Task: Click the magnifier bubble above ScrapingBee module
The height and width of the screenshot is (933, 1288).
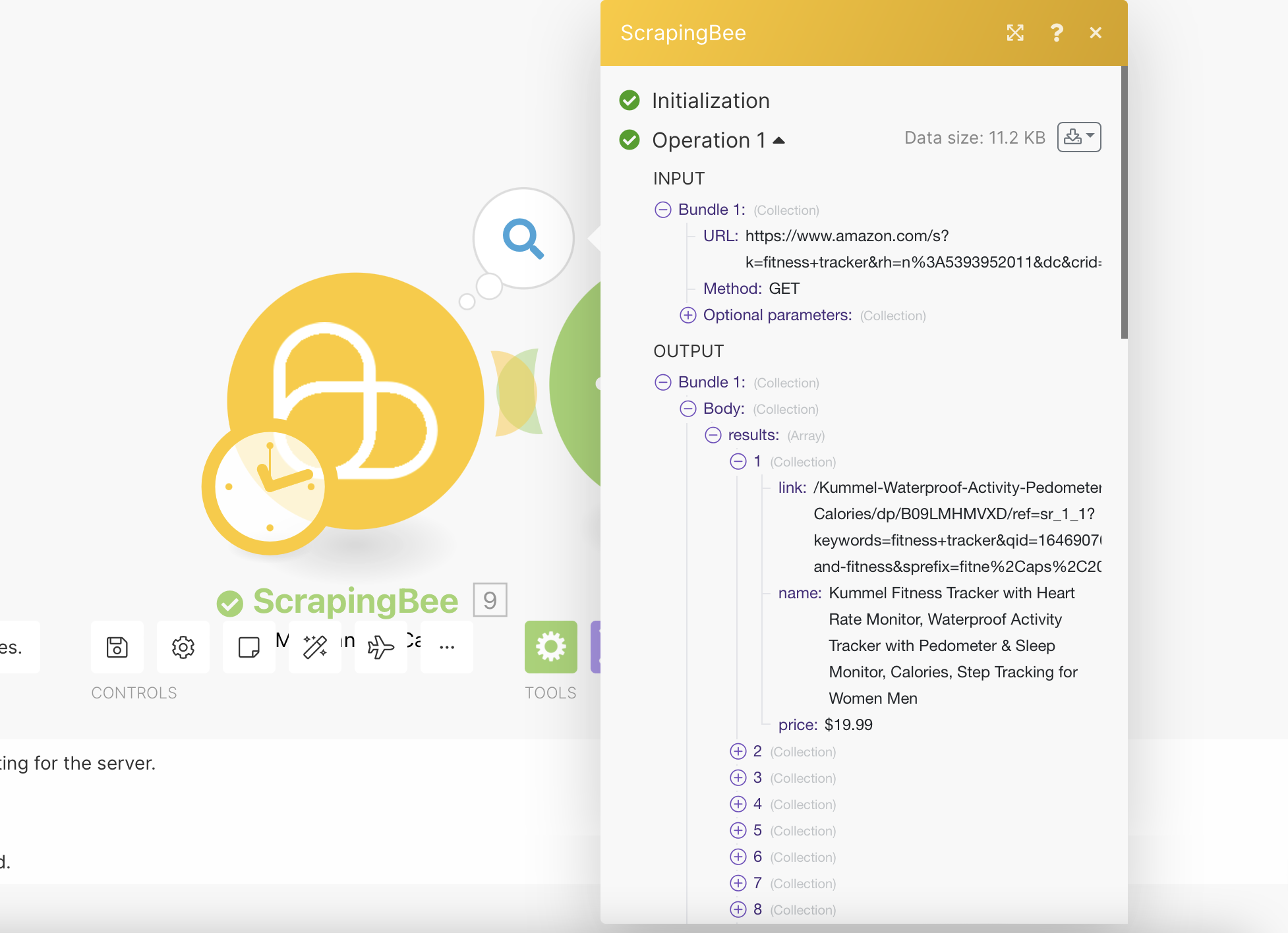Action: click(x=523, y=238)
